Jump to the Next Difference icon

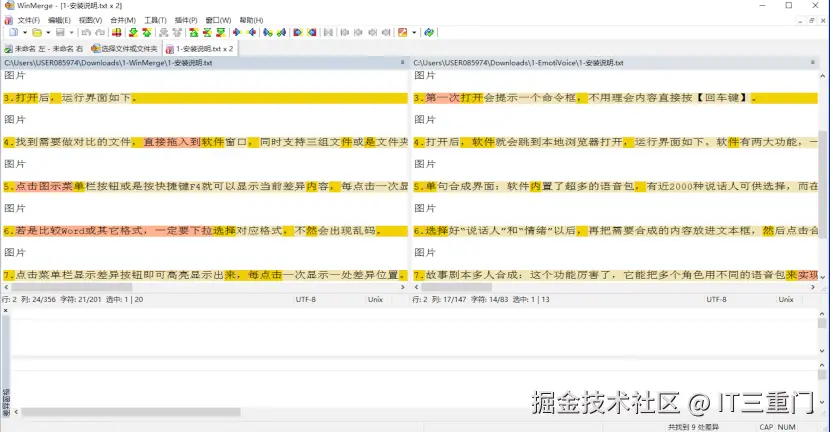(x=133, y=32)
